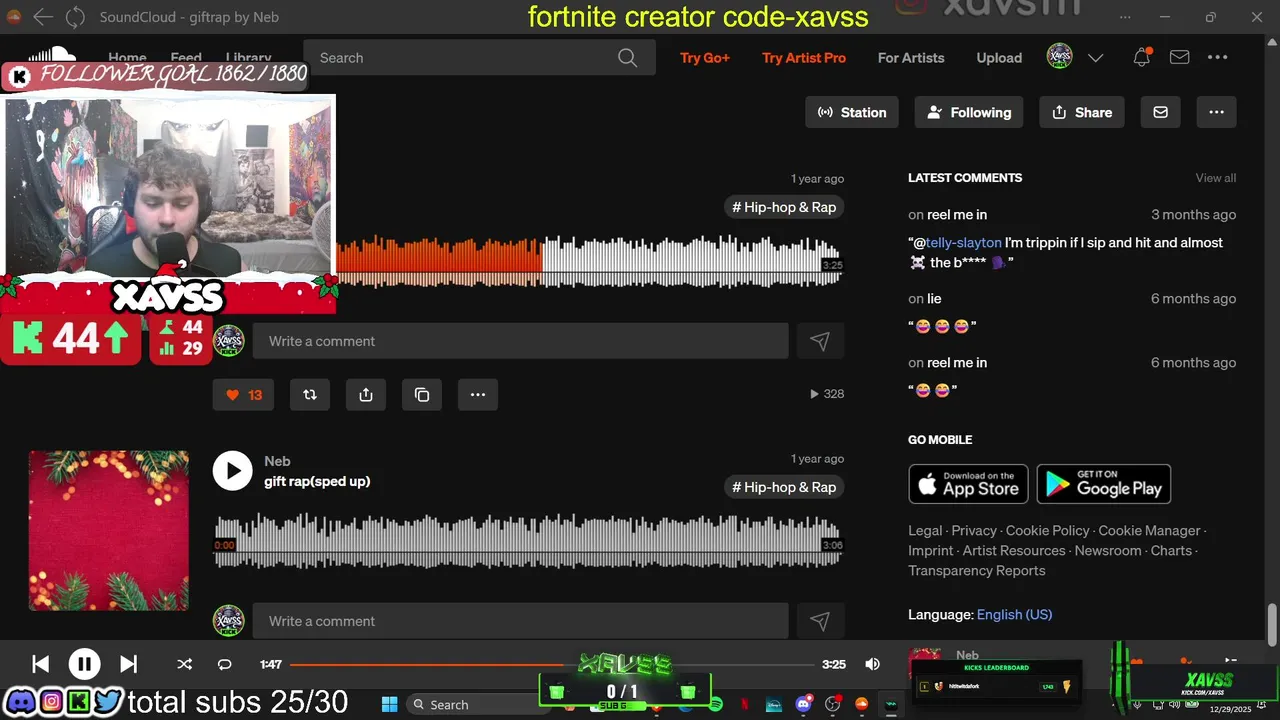The image size is (1280, 720).
Task: Open Try Artist Pro
Action: (x=804, y=58)
